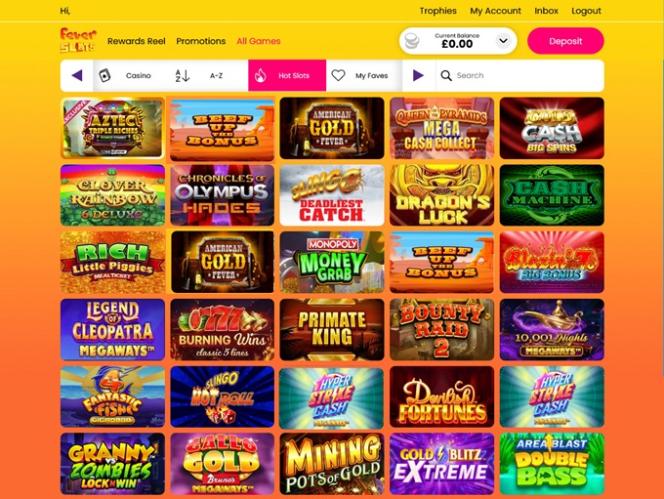Expand the Current Balance dropdown chevron
This screenshot has height=499, width=664.
pos(503,41)
